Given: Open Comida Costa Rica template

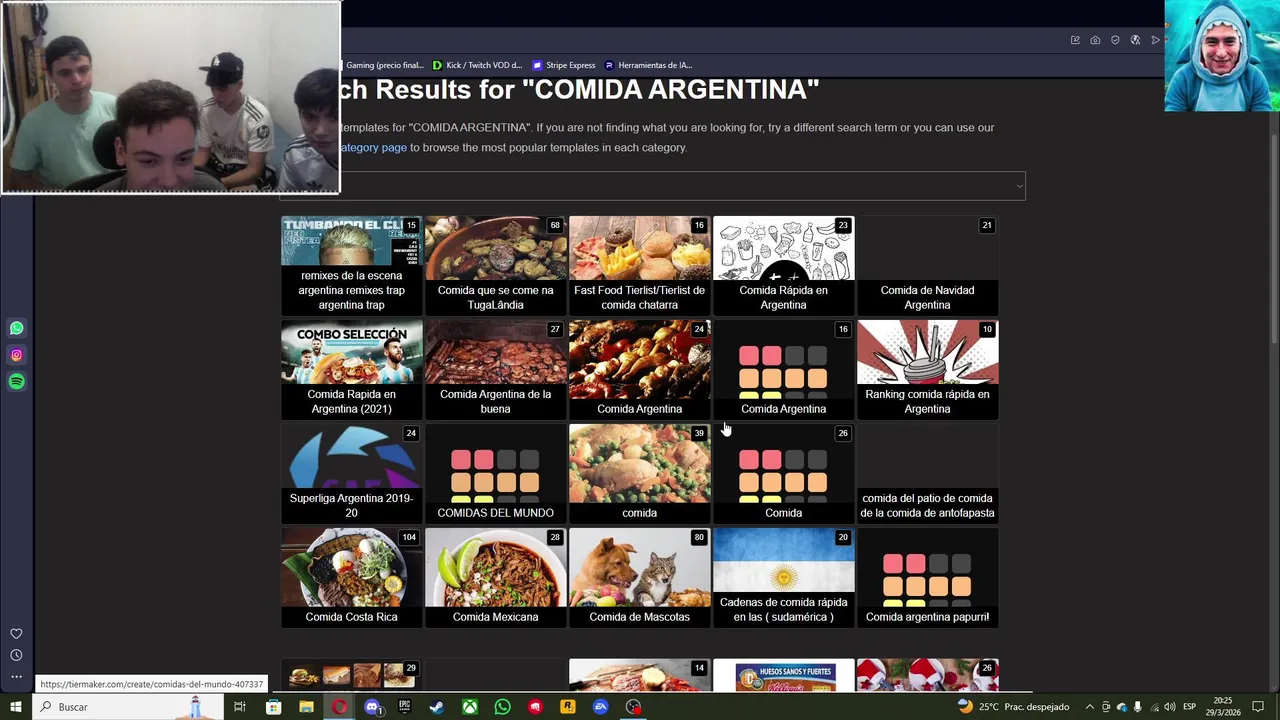Looking at the screenshot, I should [351, 578].
